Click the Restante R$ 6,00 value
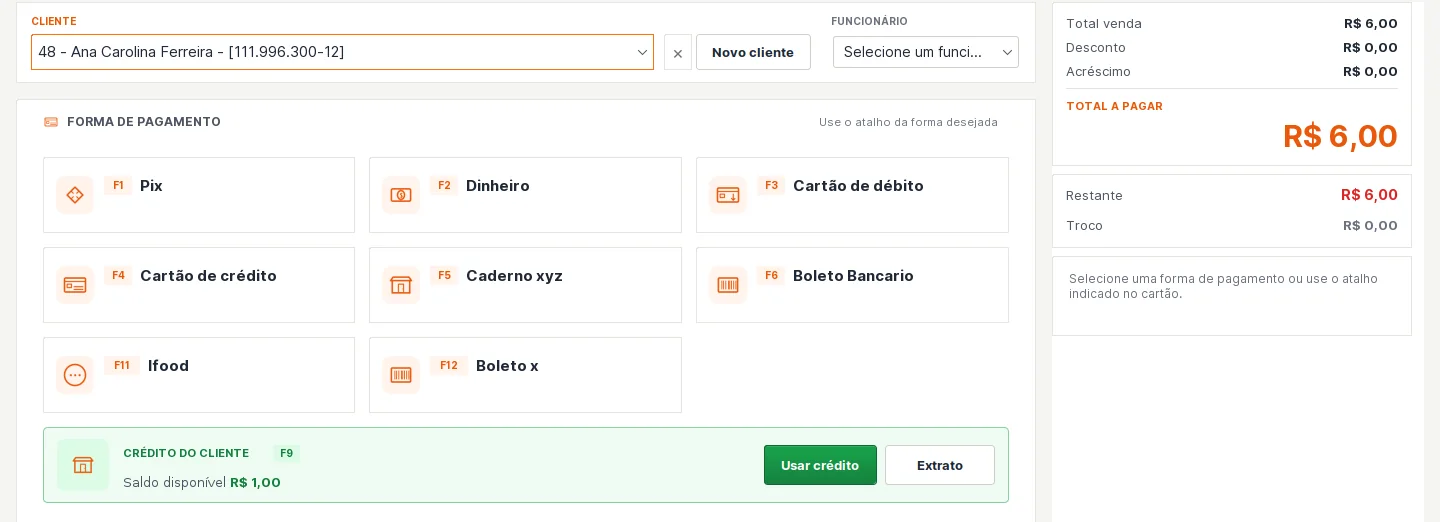This screenshot has width=1440, height=522. pos(1369,195)
